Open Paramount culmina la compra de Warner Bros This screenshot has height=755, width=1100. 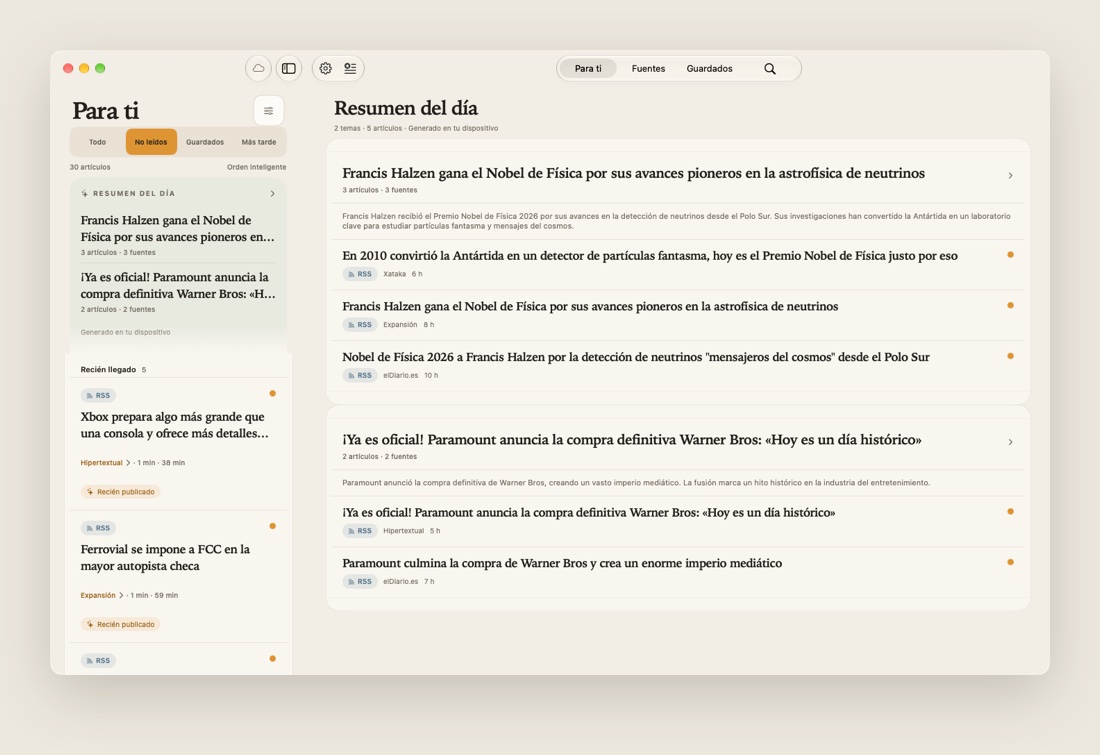pos(562,563)
